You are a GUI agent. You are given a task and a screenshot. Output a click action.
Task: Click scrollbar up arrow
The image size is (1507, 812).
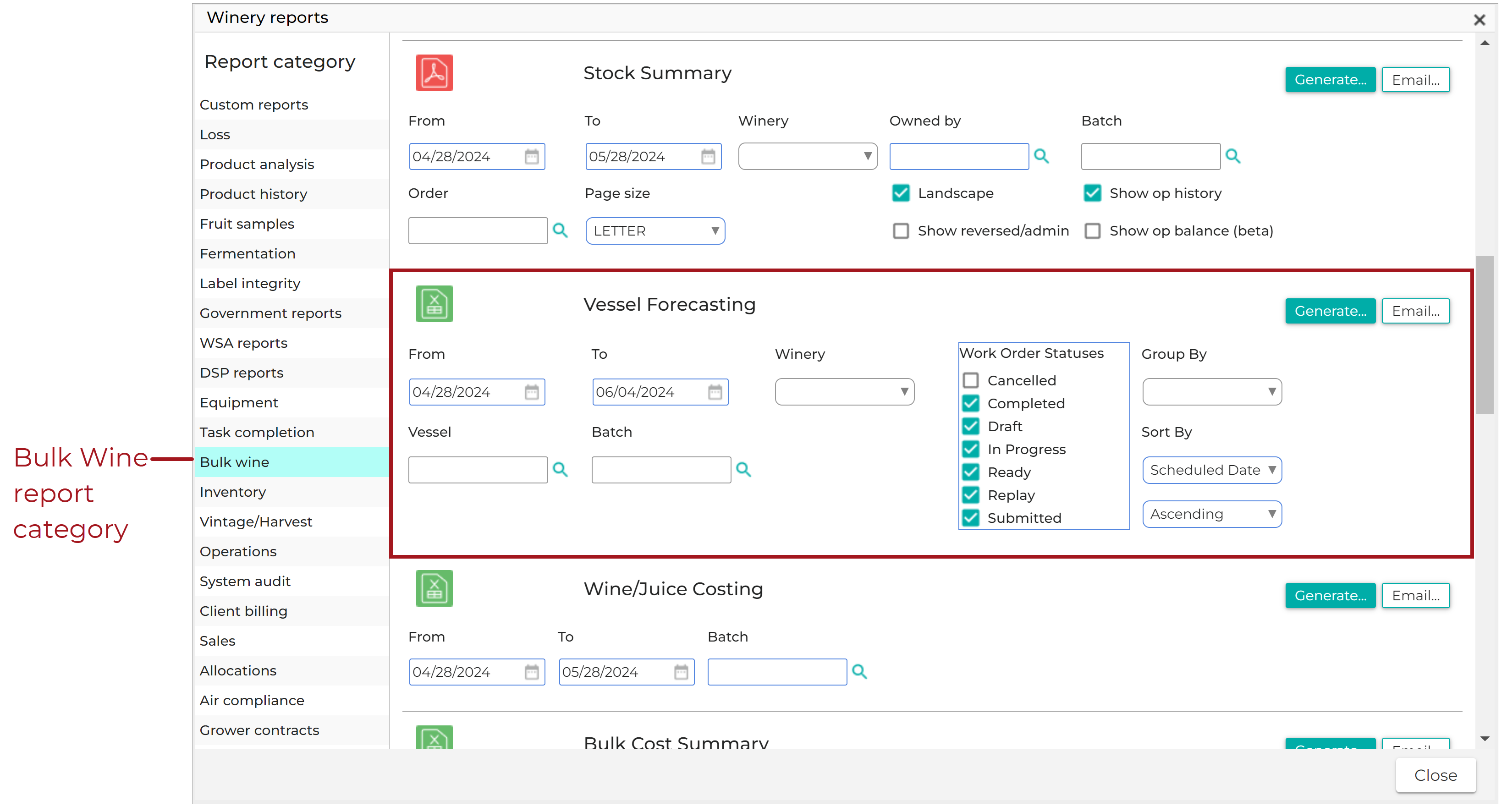[x=1485, y=43]
